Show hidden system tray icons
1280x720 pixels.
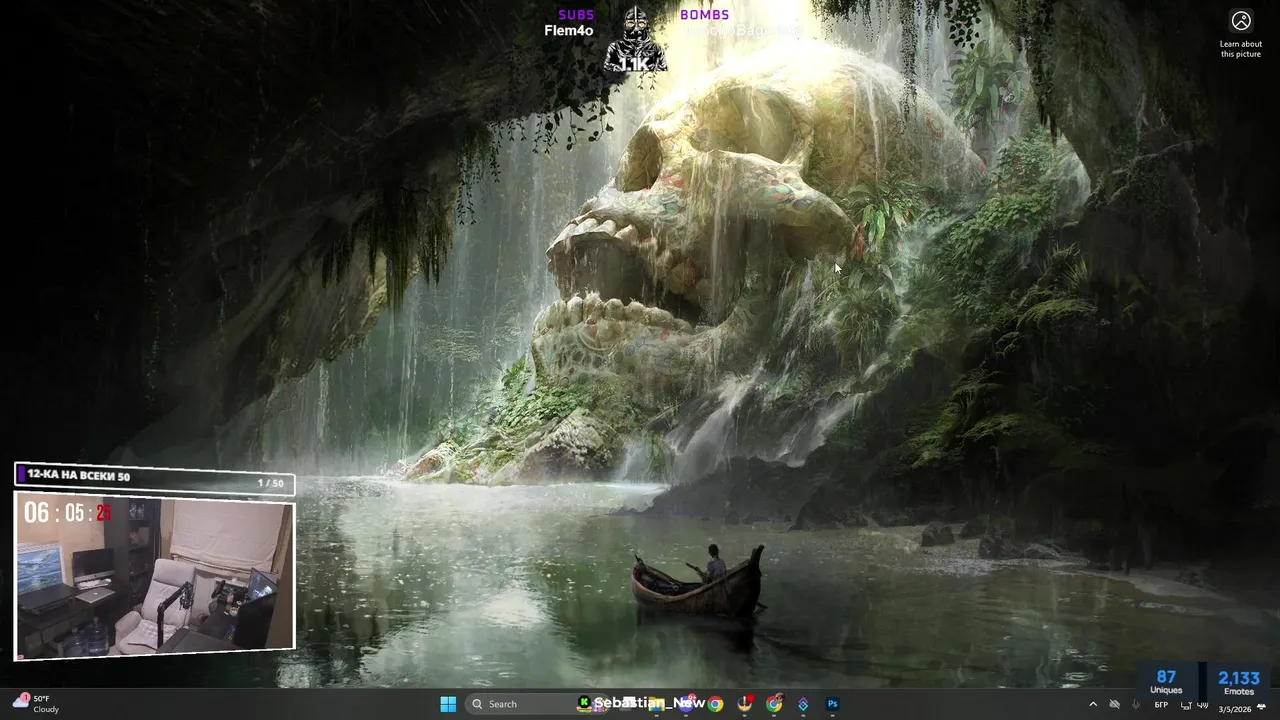pyautogui.click(x=1093, y=704)
